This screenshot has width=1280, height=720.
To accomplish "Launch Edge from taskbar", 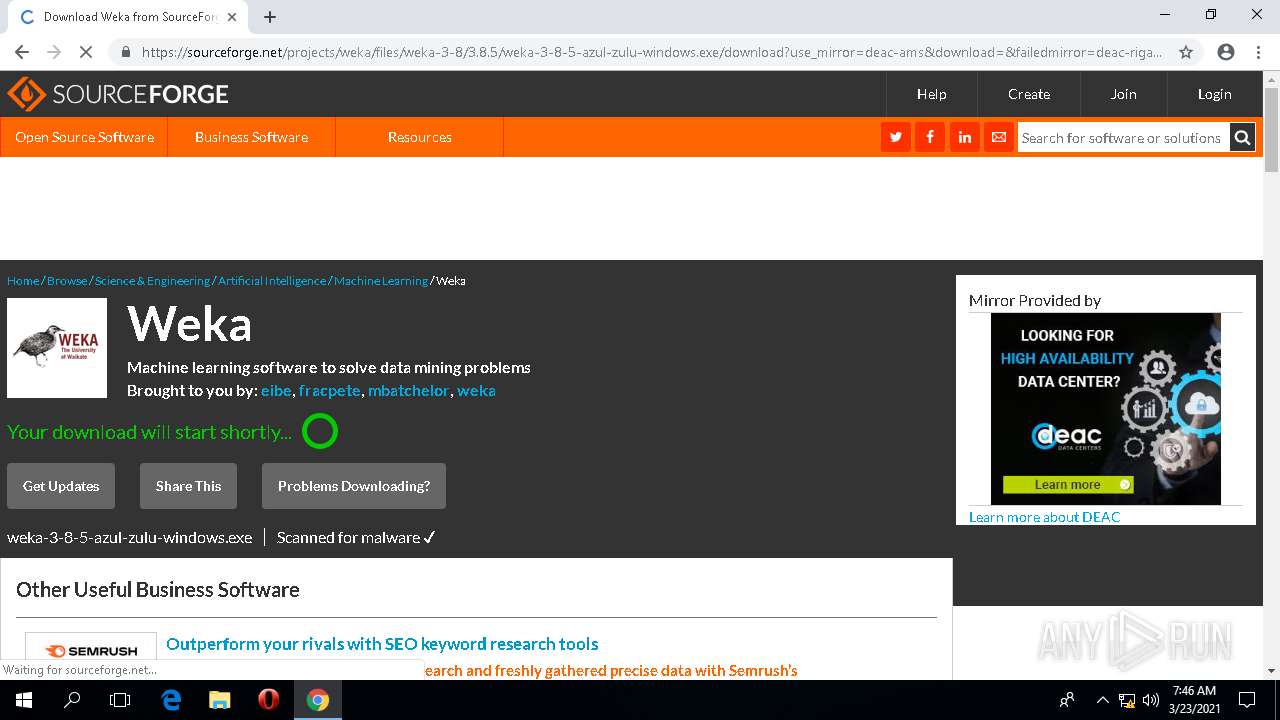I will (171, 700).
